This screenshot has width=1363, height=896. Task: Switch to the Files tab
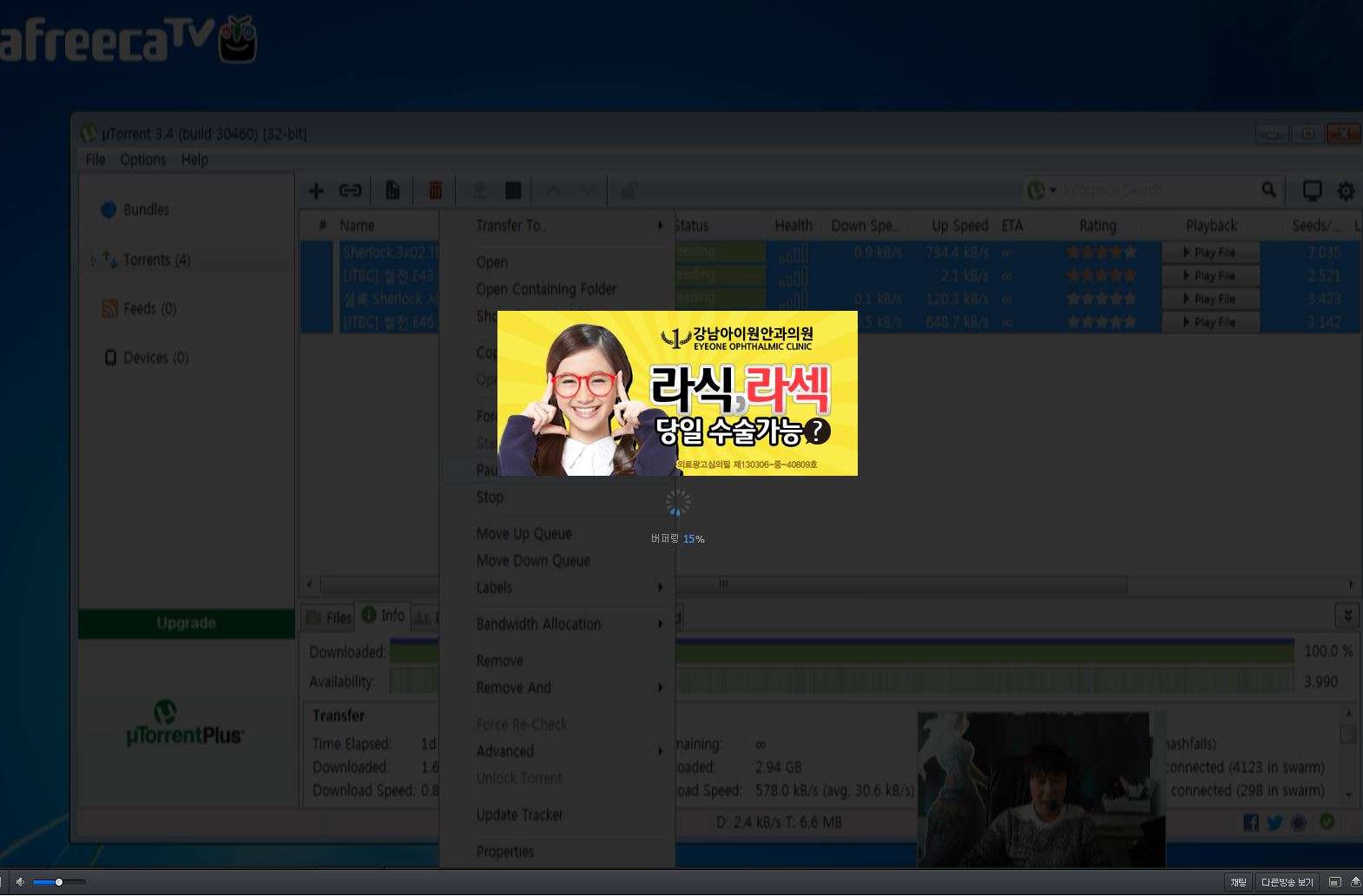pyautogui.click(x=329, y=617)
